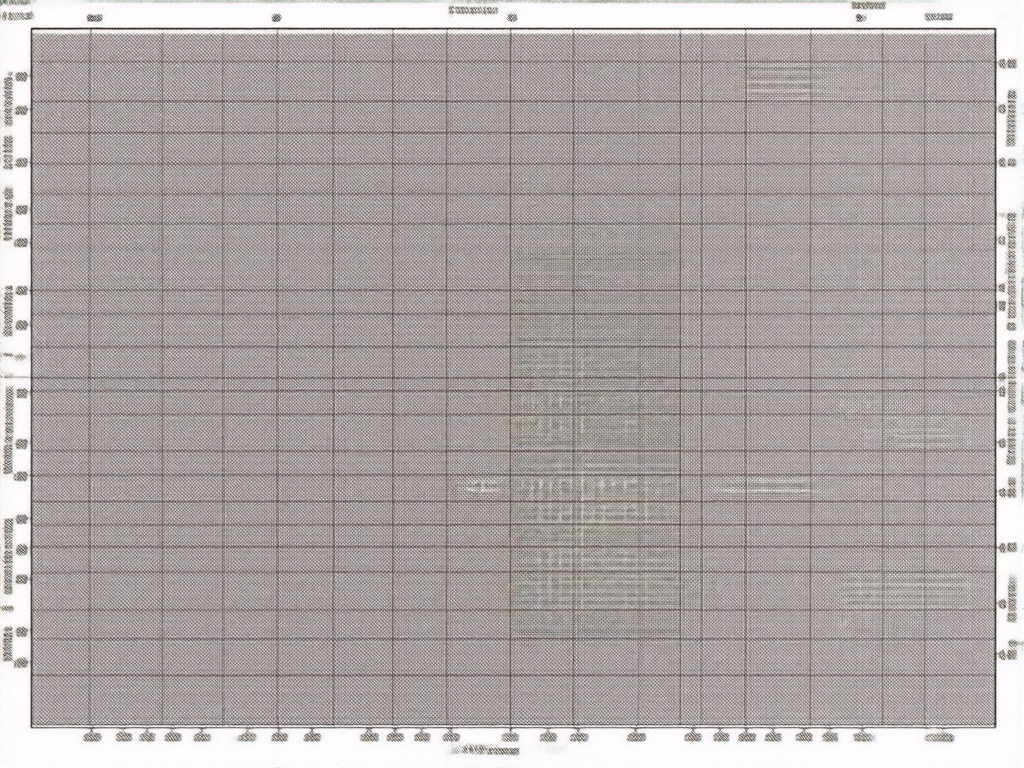Click the light streak band right of the central block
The height and width of the screenshot is (768, 1024).
tap(763, 489)
